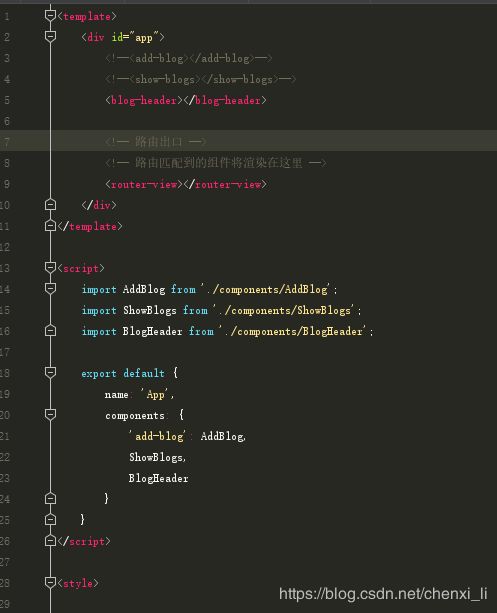Click the closing </div> fold marker
The width and height of the screenshot is (497, 613).
pyautogui.click(x=50, y=204)
